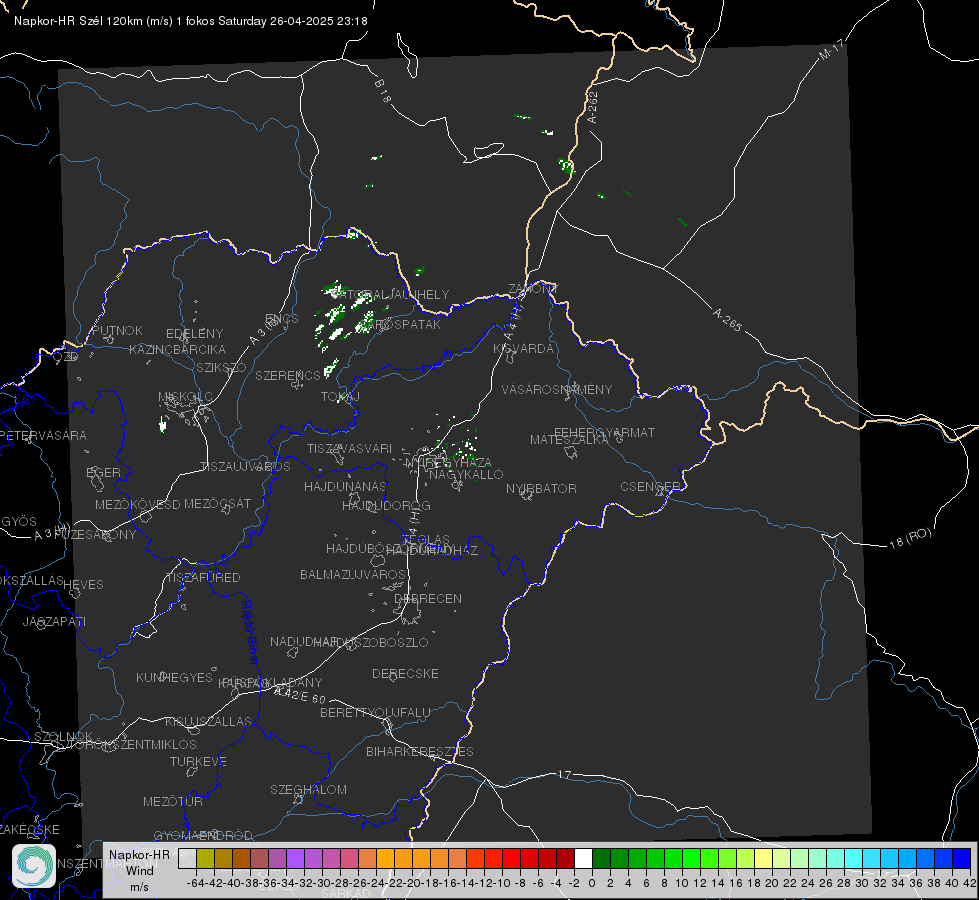Click the DERECSKE label

405,673
